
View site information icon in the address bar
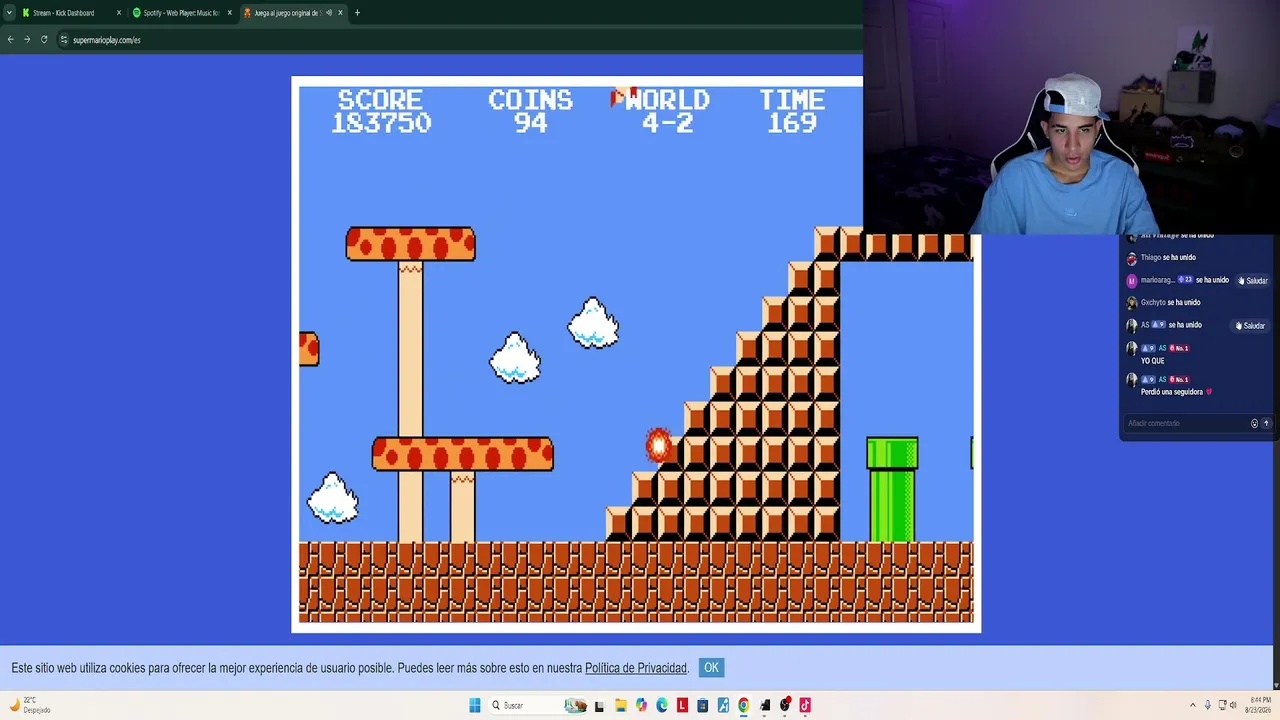pyautogui.click(x=63, y=40)
